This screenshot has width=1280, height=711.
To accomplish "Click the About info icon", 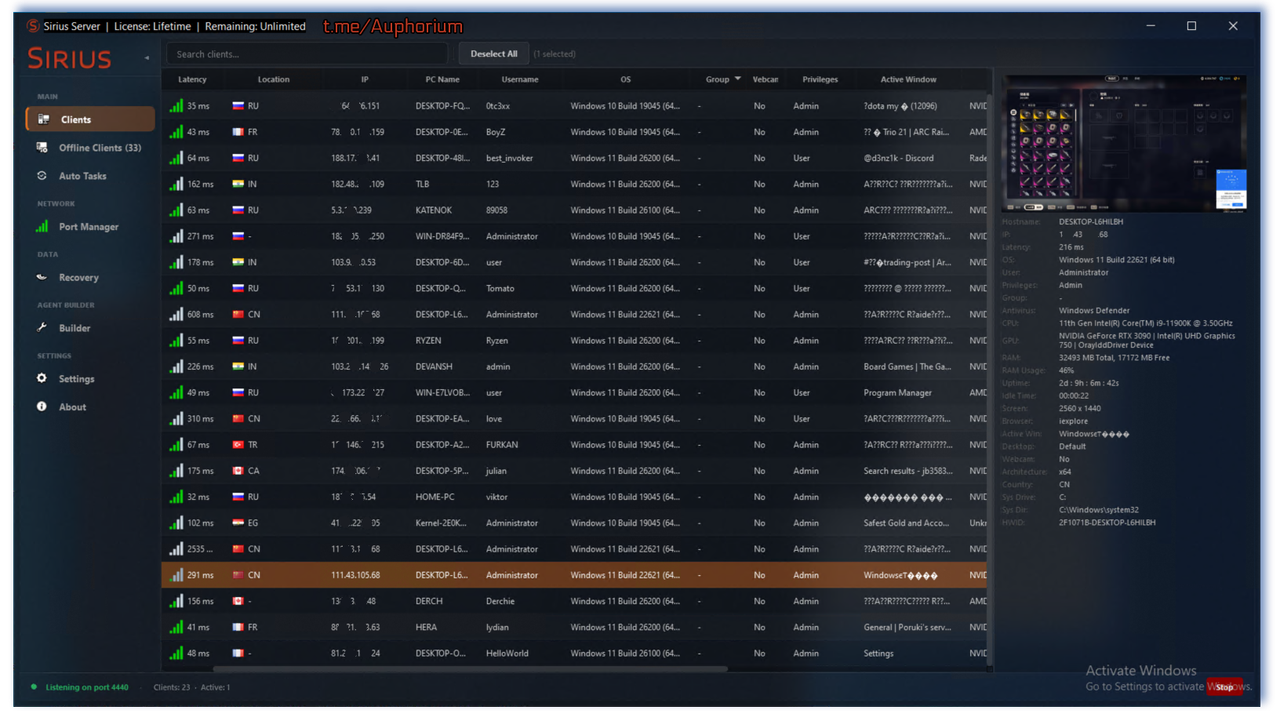I will click(x=42, y=407).
